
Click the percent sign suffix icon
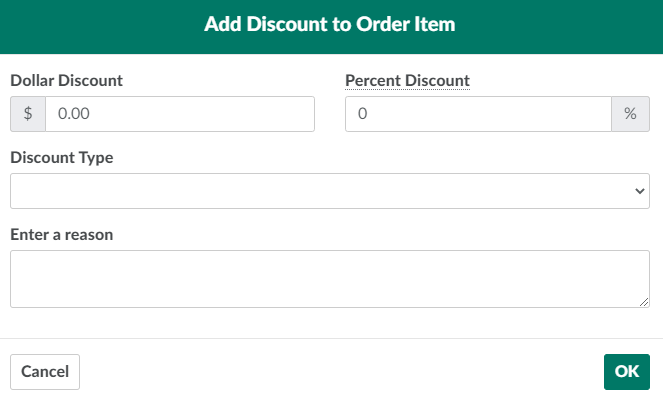(630, 114)
